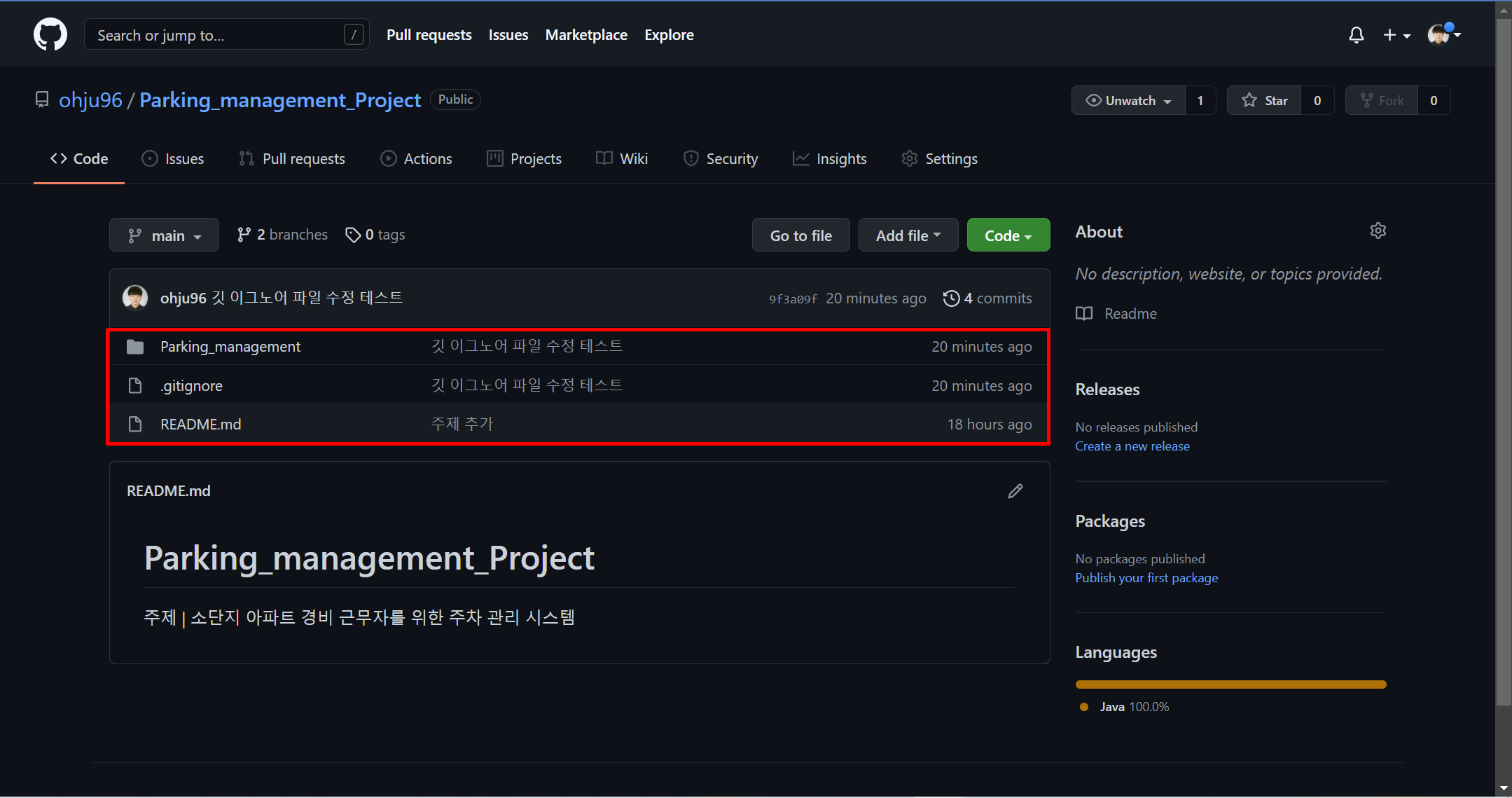Open the notifications bell
Viewport: 1512px width, 798px height.
[1356, 35]
